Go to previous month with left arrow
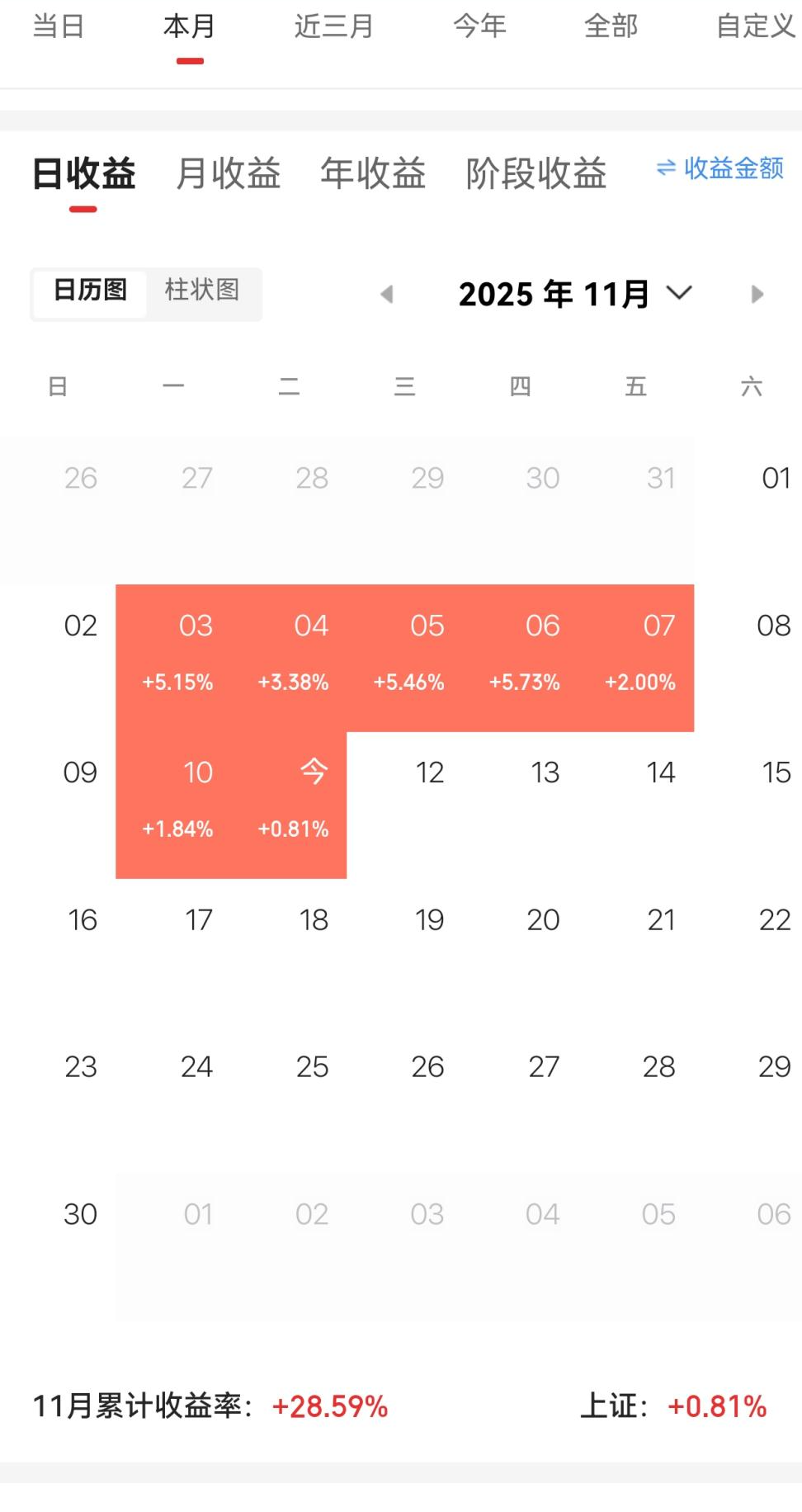Viewport: 802px width, 1512px height. click(386, 295)
